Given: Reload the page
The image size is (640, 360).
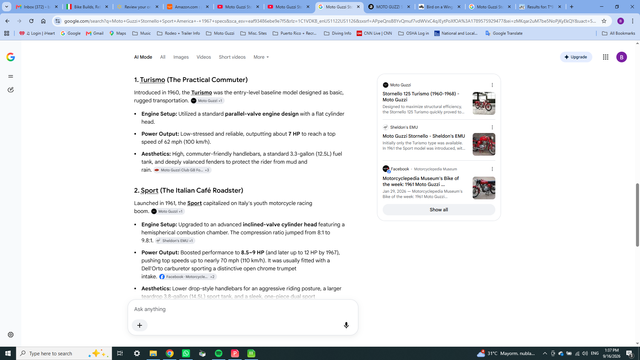Looking at the screenshot, I should click(31, 21).
